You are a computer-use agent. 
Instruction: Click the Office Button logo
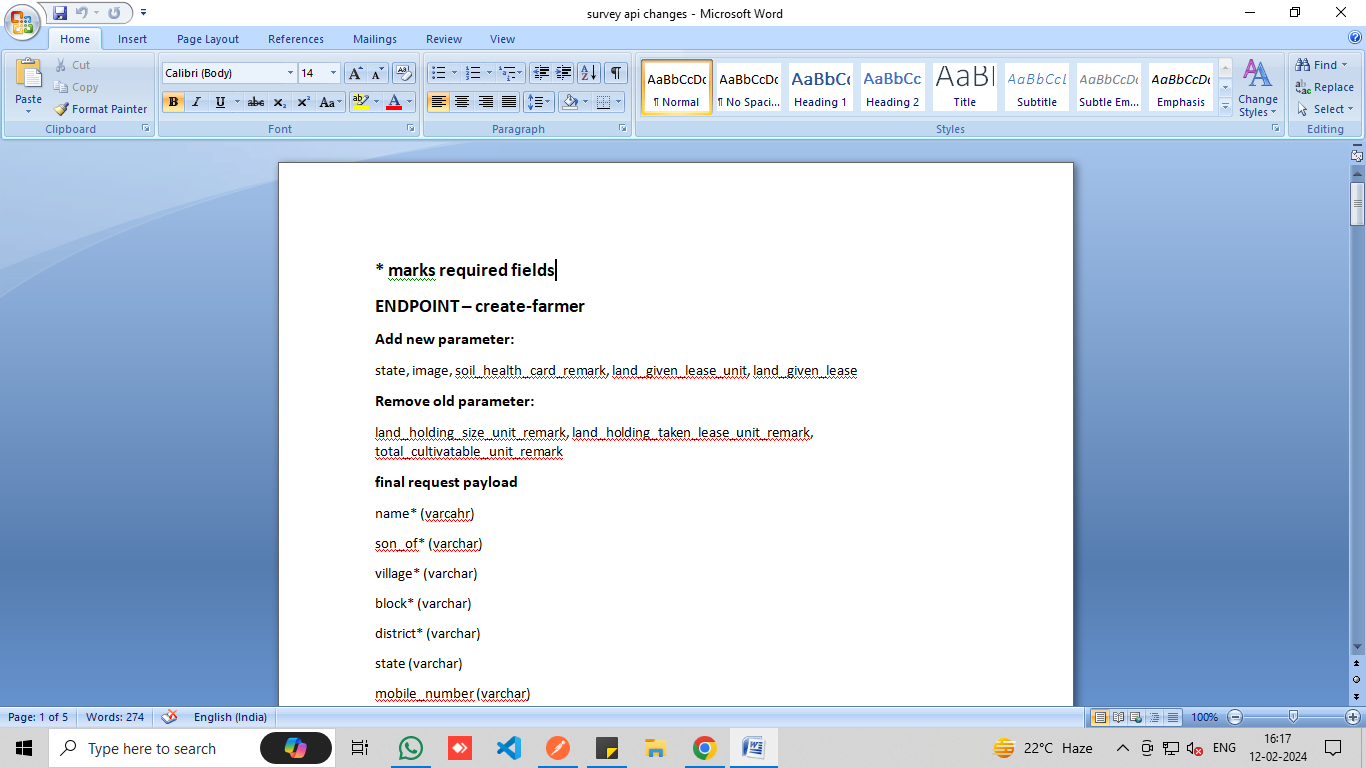click(22, 22)
